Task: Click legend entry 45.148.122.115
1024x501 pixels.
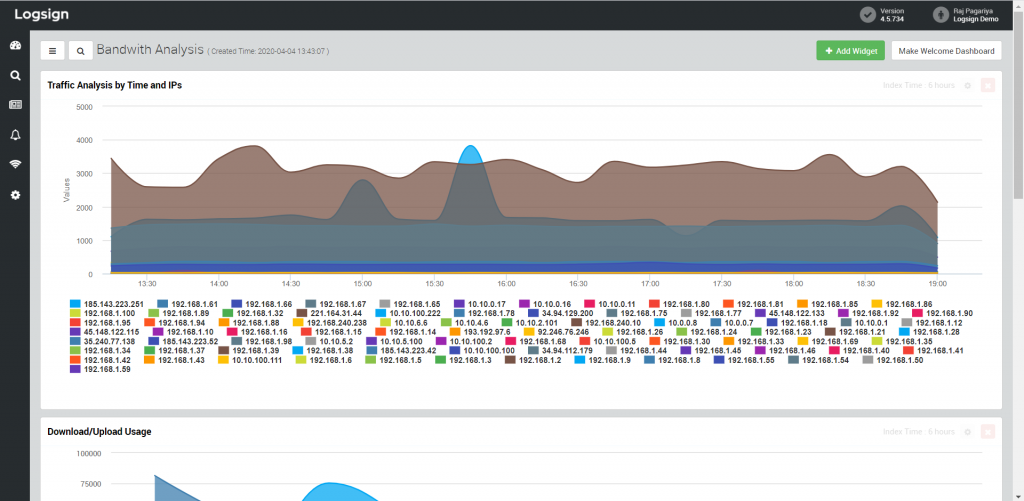Action: [x=104, y=332]
